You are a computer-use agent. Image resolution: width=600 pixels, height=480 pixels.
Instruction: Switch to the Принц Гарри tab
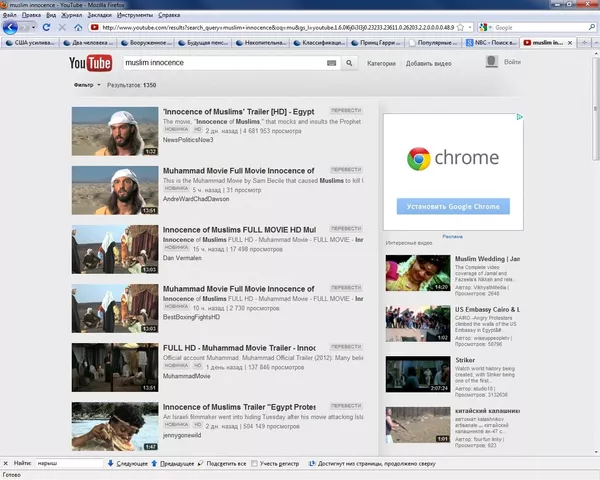tap(375, 42)
